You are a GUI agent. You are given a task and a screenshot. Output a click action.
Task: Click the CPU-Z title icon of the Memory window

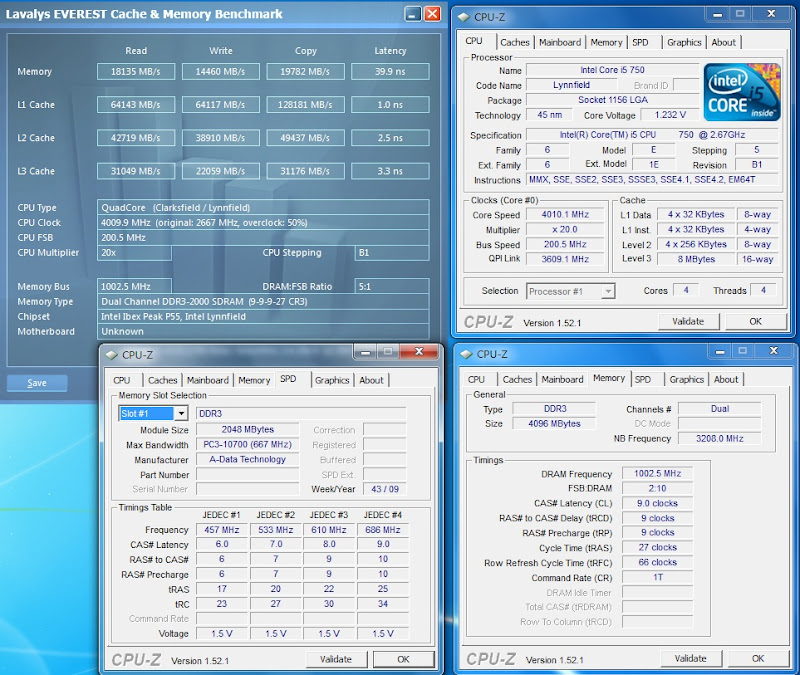(x=466, y=354)
